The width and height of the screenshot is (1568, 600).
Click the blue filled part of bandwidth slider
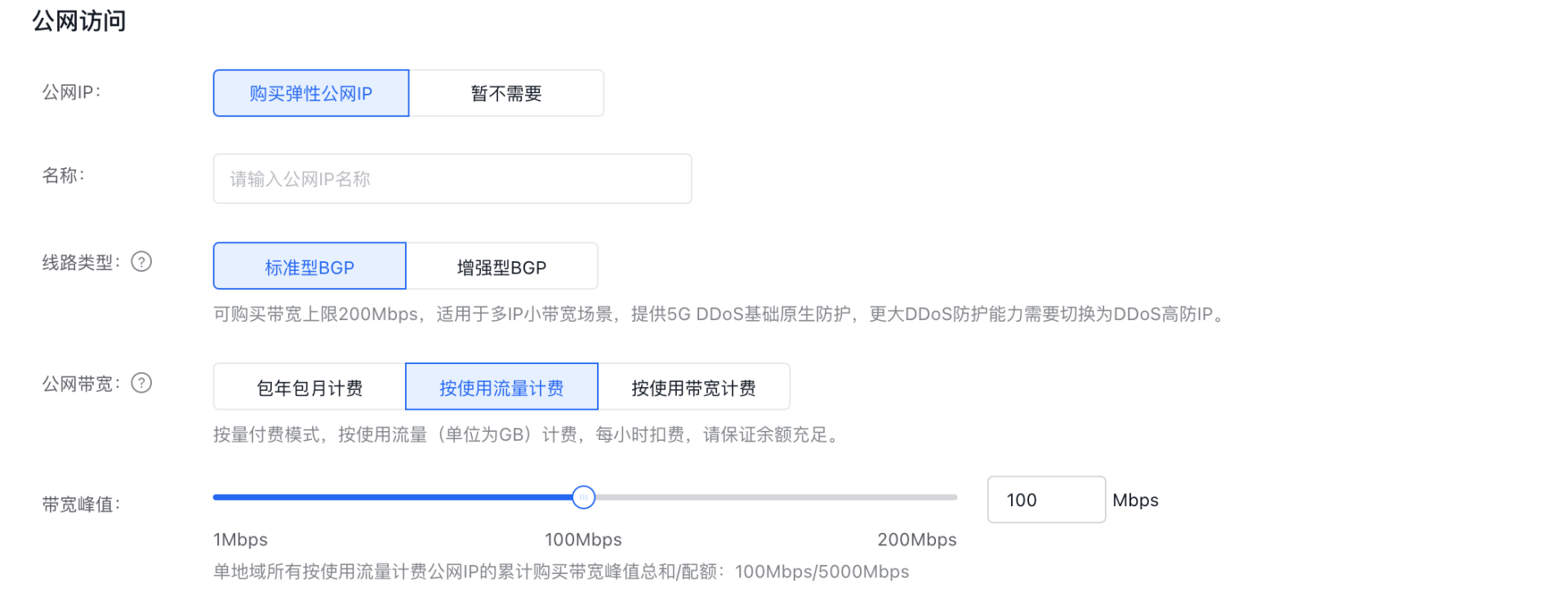(x=392, y=497)
